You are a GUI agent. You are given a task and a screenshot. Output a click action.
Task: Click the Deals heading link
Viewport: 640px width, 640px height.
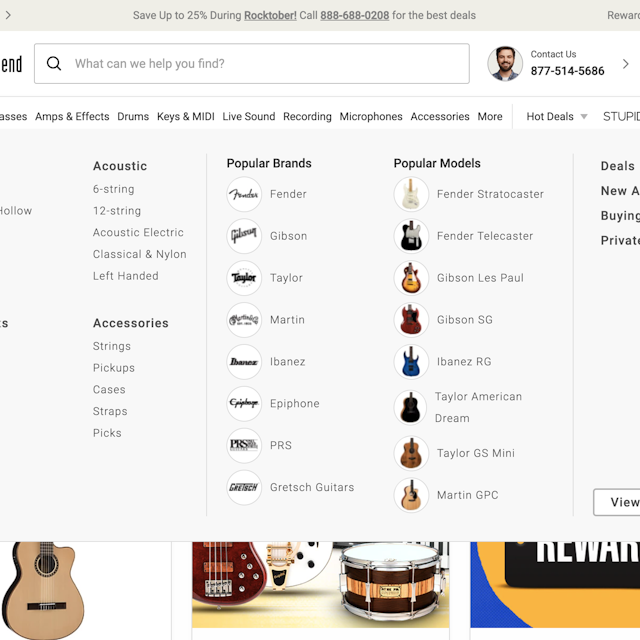618,166
